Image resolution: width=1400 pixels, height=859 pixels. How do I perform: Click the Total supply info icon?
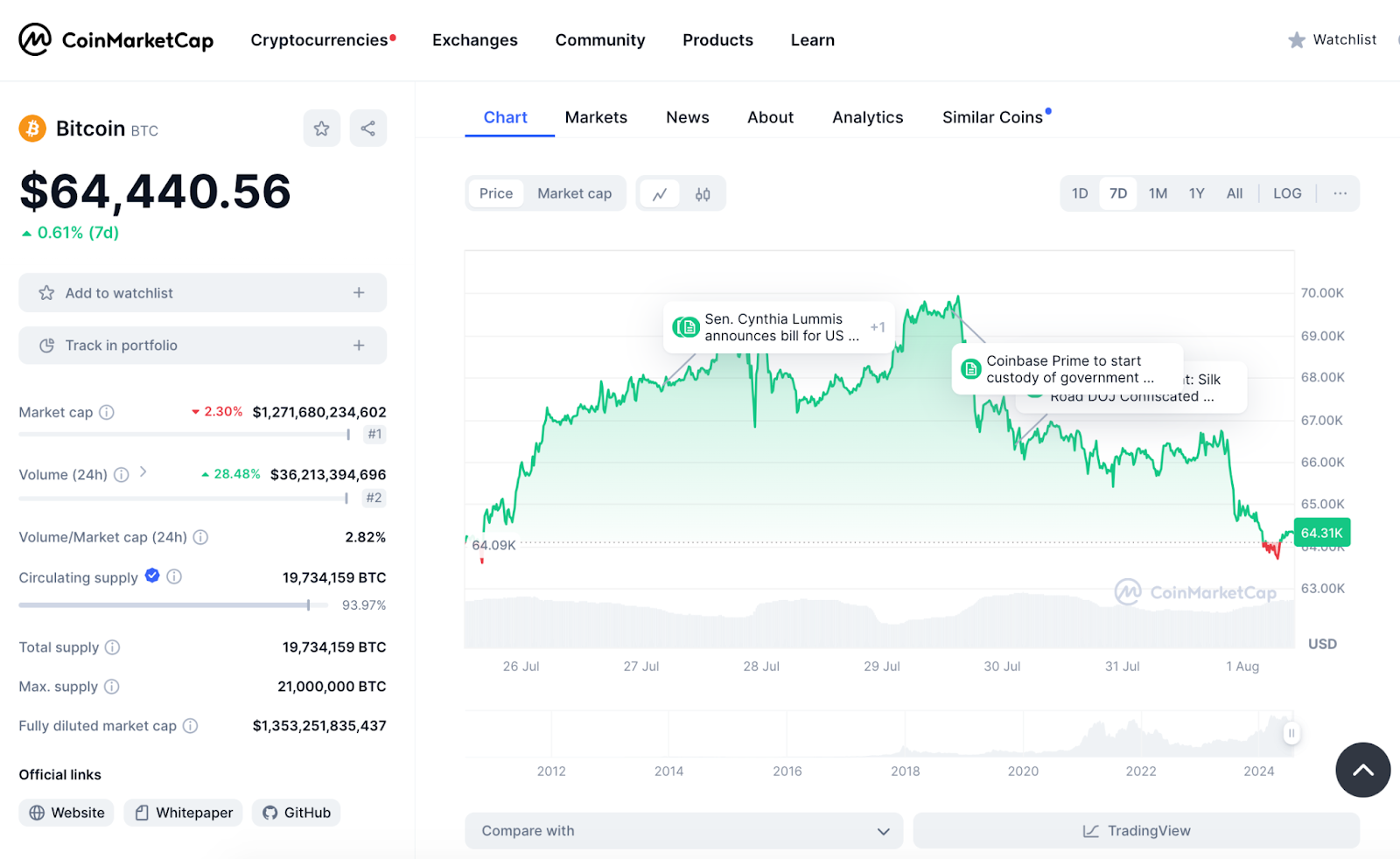click(x=112, y=647)
